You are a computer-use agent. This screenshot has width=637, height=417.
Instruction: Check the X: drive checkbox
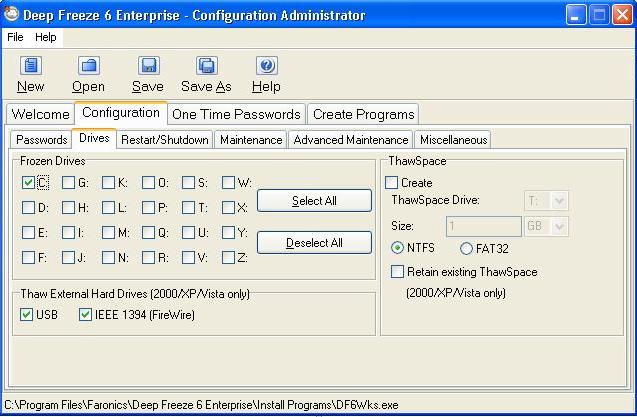coord(228,208)
